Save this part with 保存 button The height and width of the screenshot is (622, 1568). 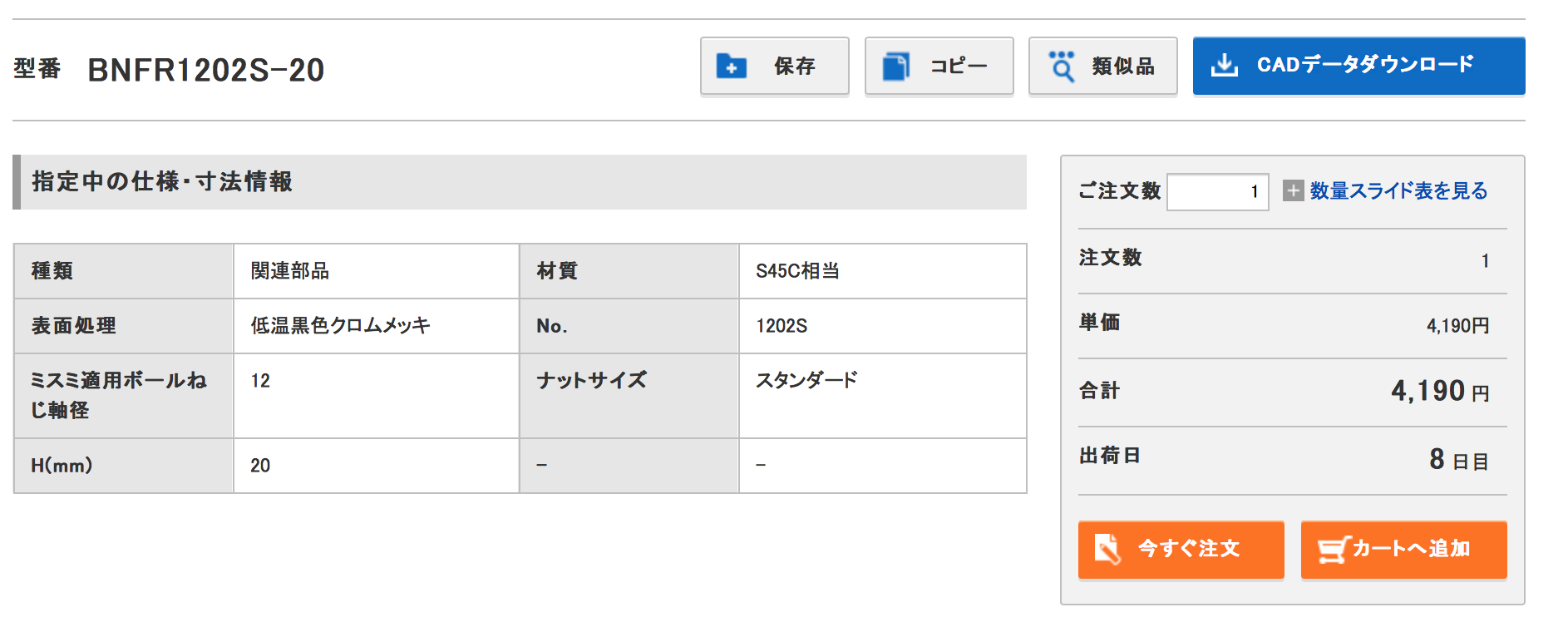[774, 66]
